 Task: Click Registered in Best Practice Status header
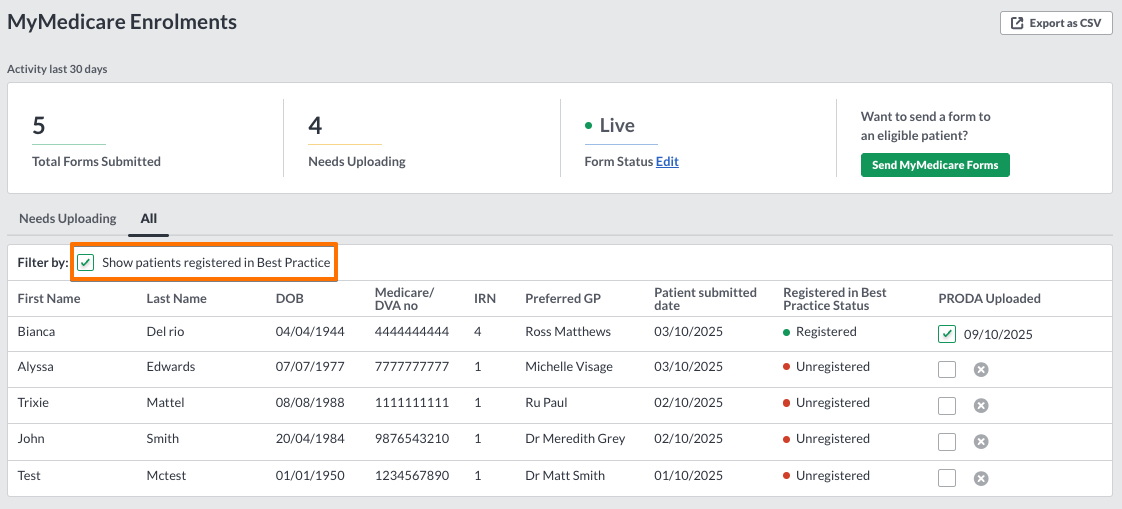[x=834, y=299]
